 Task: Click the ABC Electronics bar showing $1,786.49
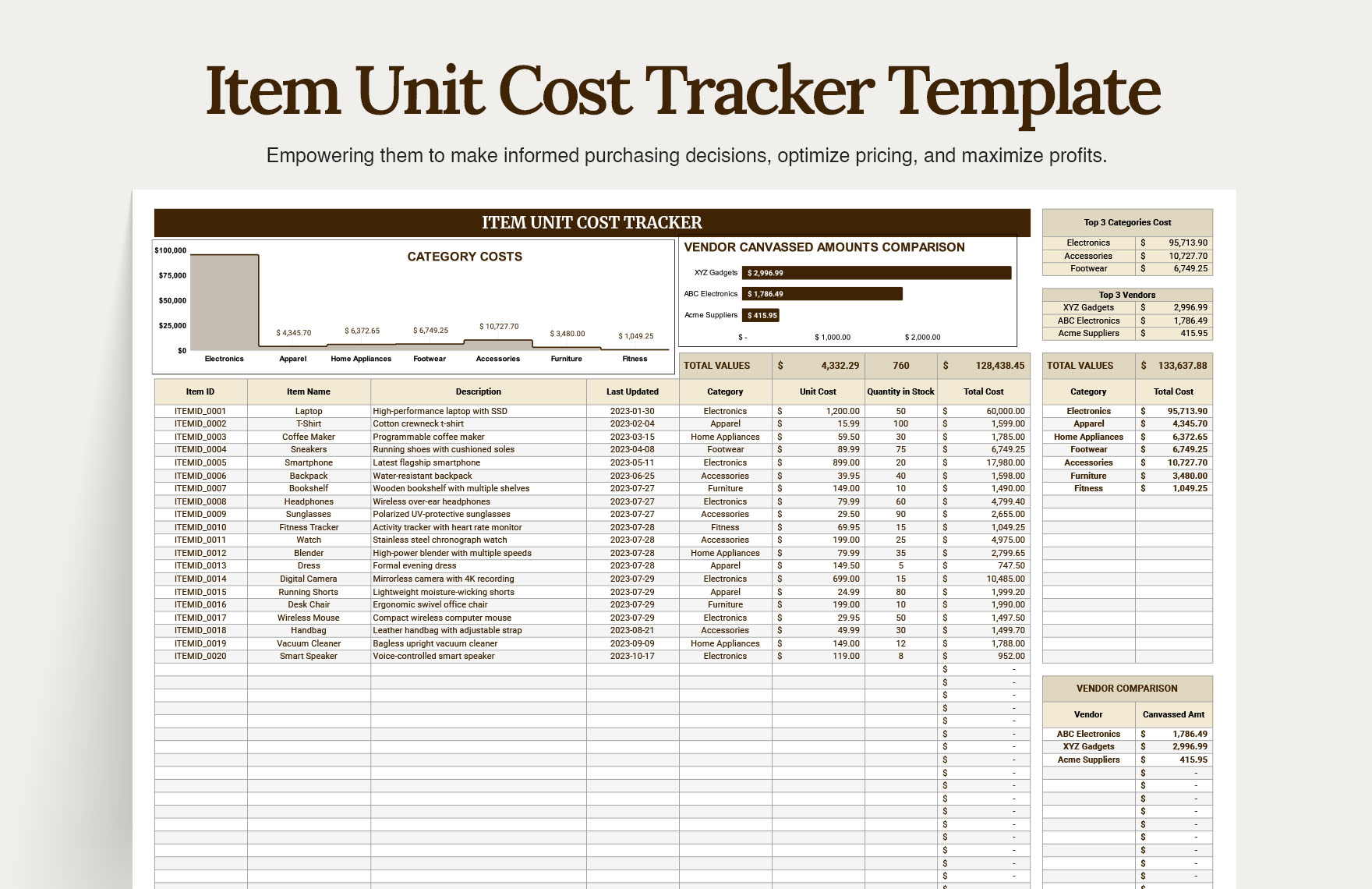(x=822, y=294)
